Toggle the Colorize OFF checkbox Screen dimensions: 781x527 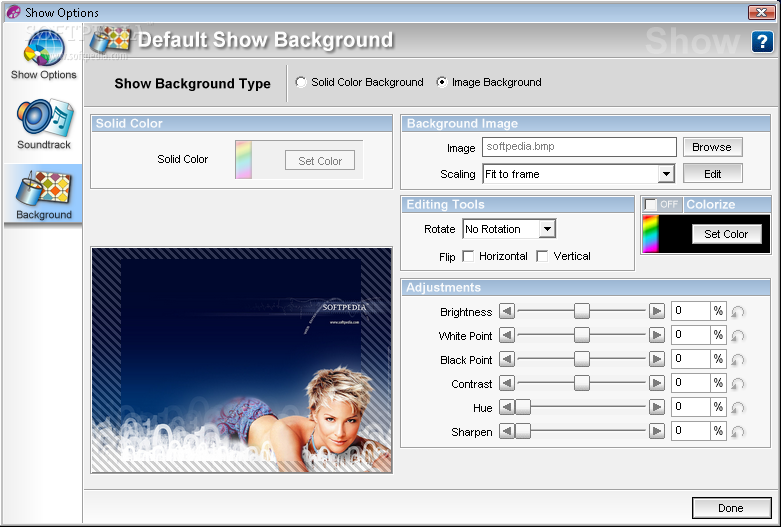651,204
